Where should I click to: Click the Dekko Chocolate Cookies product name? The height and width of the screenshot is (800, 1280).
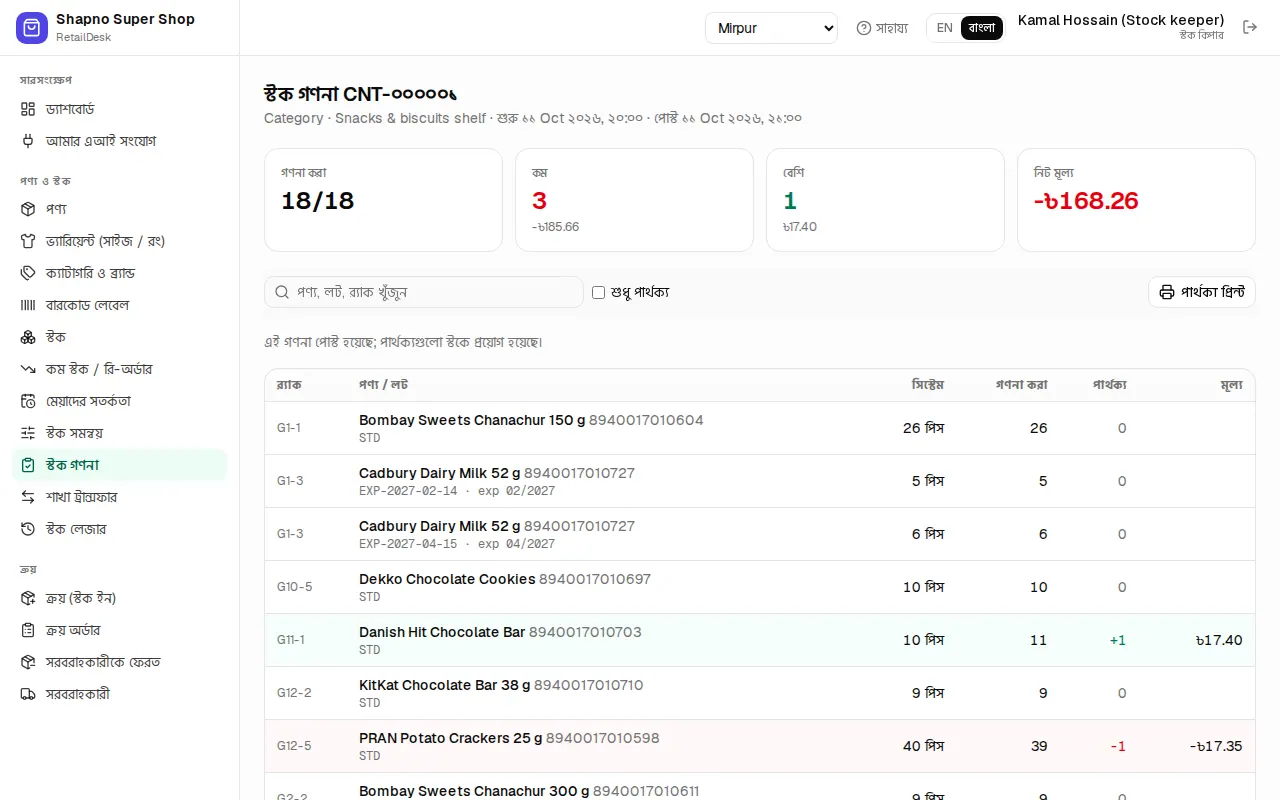[x=447, y=579]
